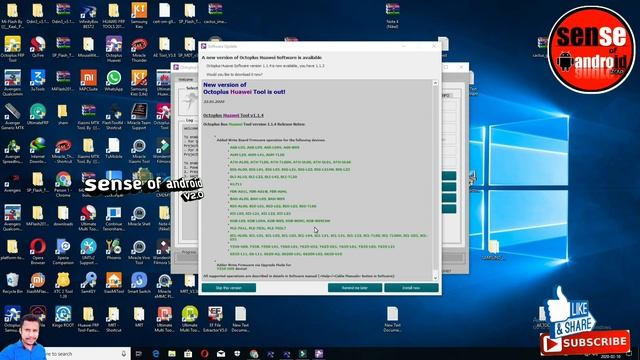Click the Octoplus Huawei taskbar button

[319, 353]
